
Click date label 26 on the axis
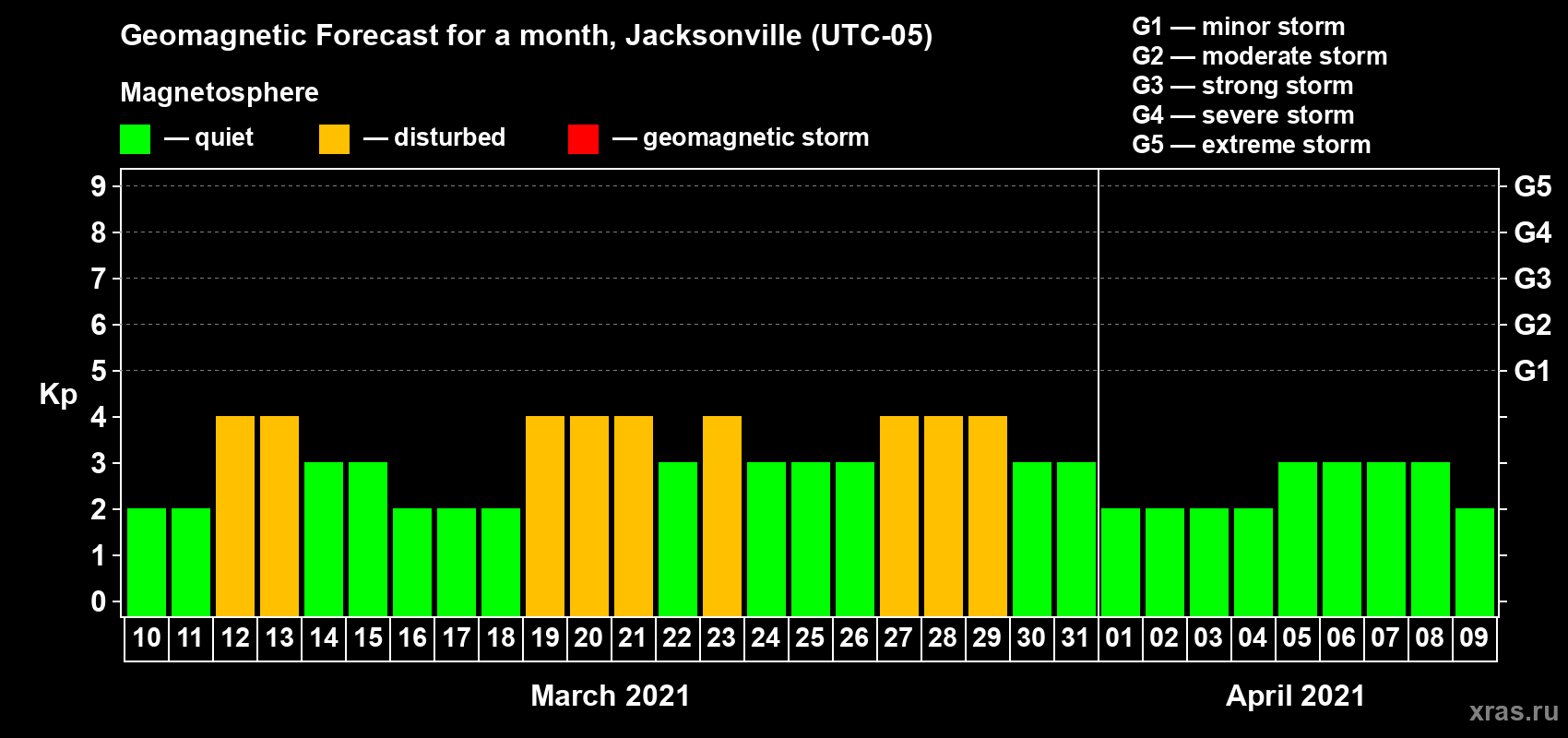(854, 638)
